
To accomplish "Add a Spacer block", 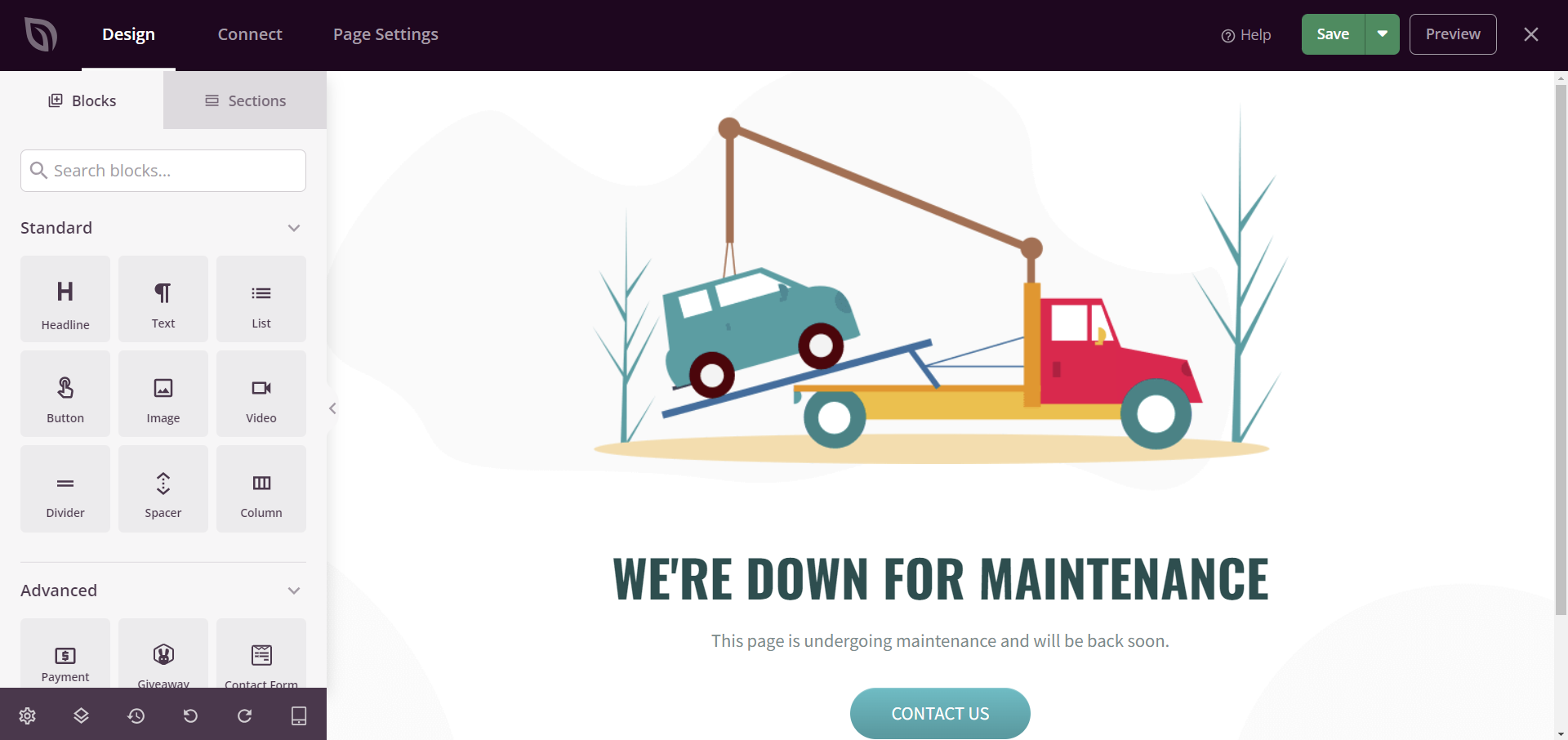I will (x=163, y=488).
